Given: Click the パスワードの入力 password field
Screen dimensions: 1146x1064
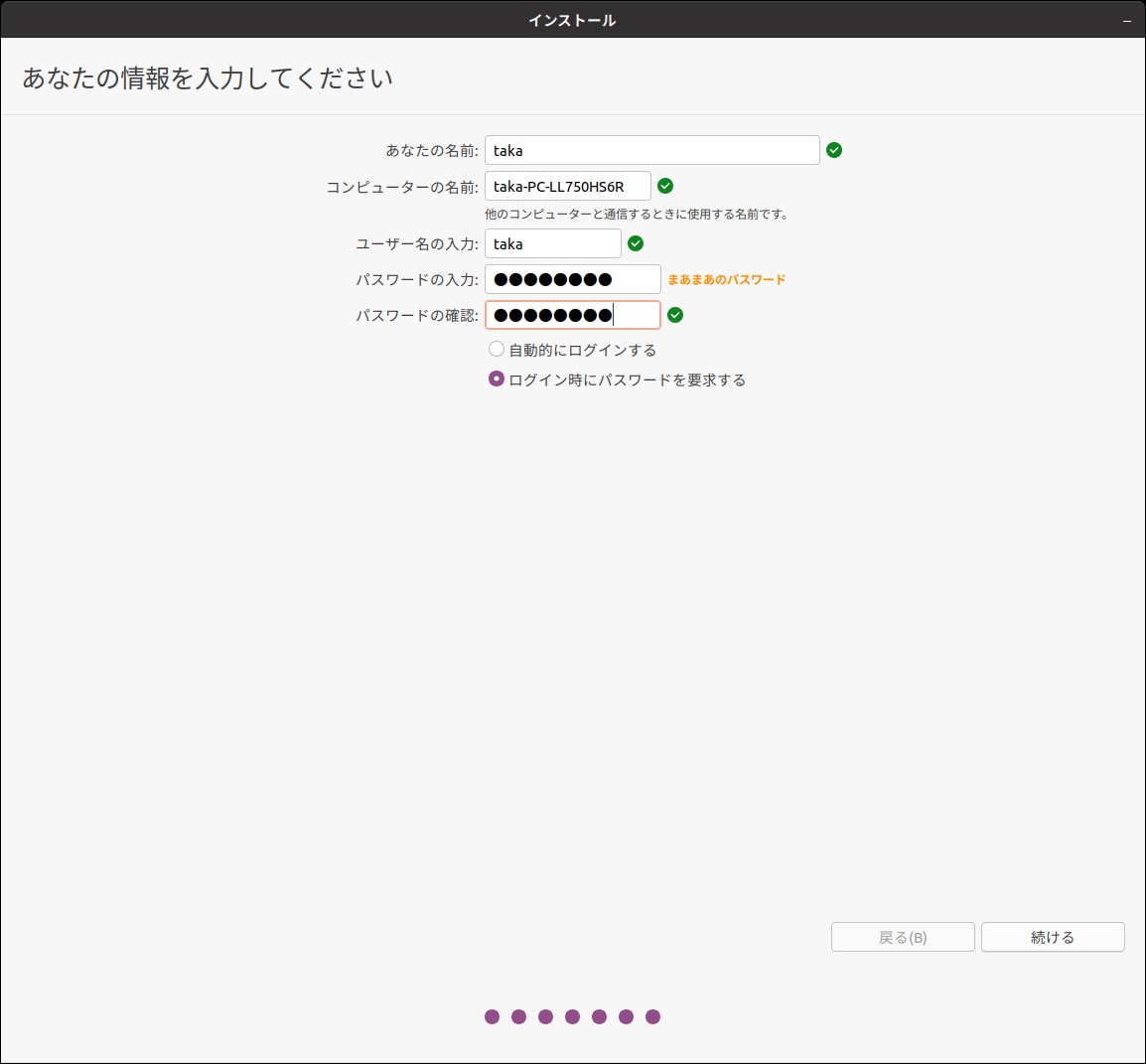Looking at the screenshot, I should [572, 279].
